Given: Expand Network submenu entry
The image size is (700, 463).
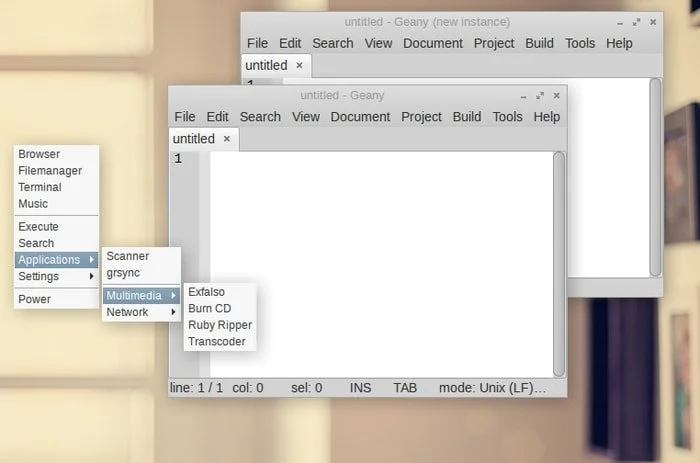Looking at the screenshot, I should click(x=141, y=312).
